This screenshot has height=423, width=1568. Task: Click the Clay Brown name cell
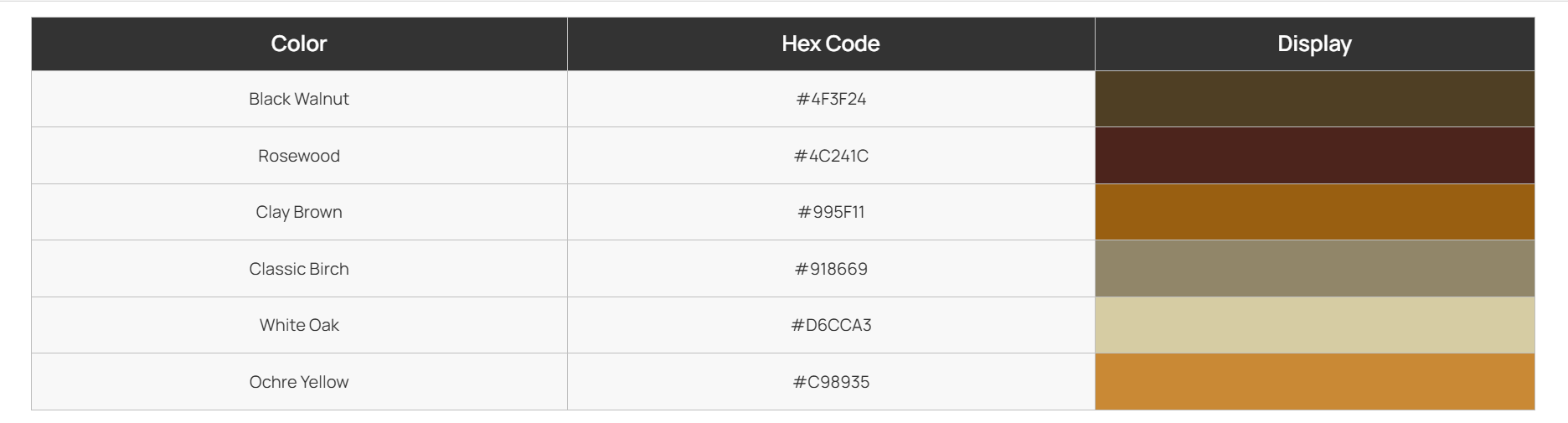click(299, 212)
